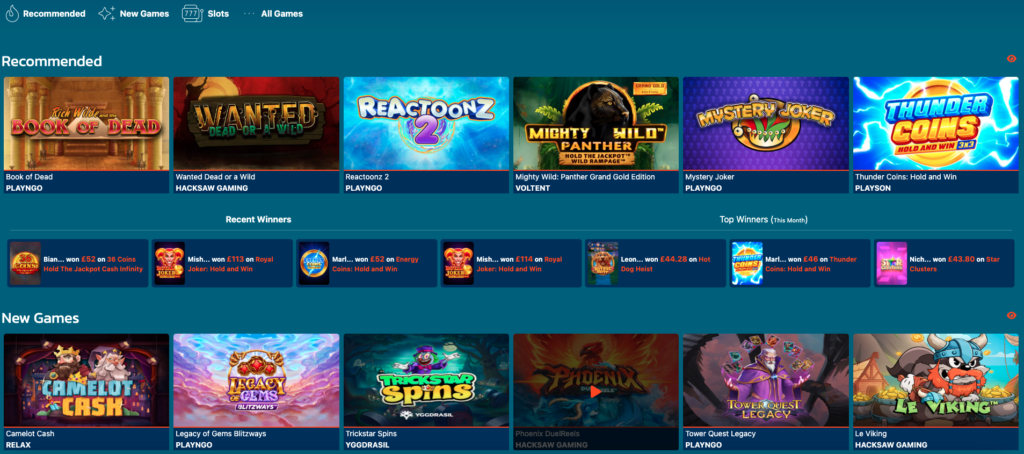Click the 'Reactoonz 2' title text
Screen dimensions: 1024x454
pyautogui.click(x=366, y=176)
